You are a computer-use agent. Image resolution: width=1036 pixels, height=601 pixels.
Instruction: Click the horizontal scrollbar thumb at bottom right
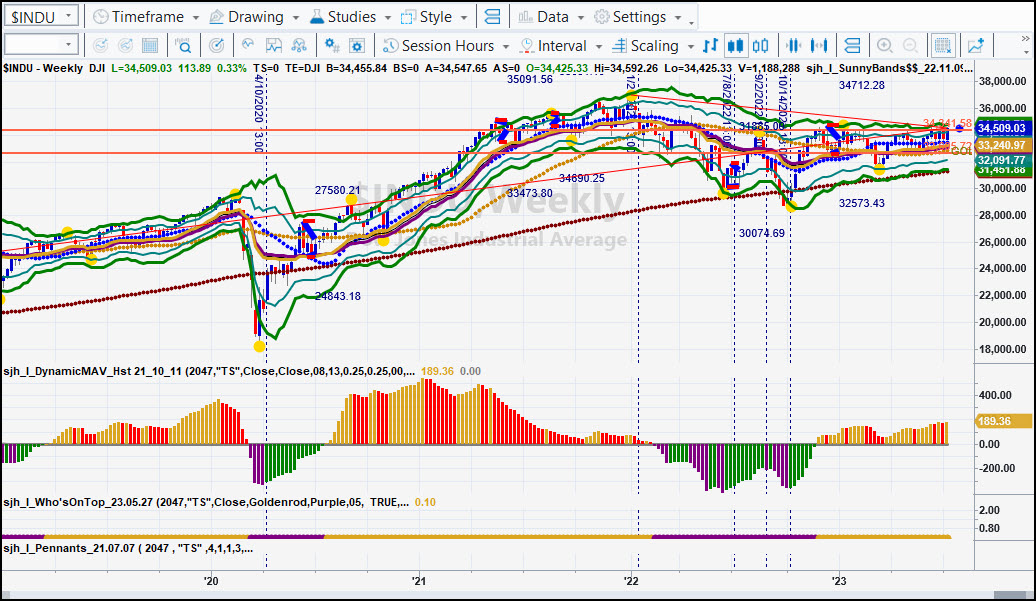point(1012,595)
